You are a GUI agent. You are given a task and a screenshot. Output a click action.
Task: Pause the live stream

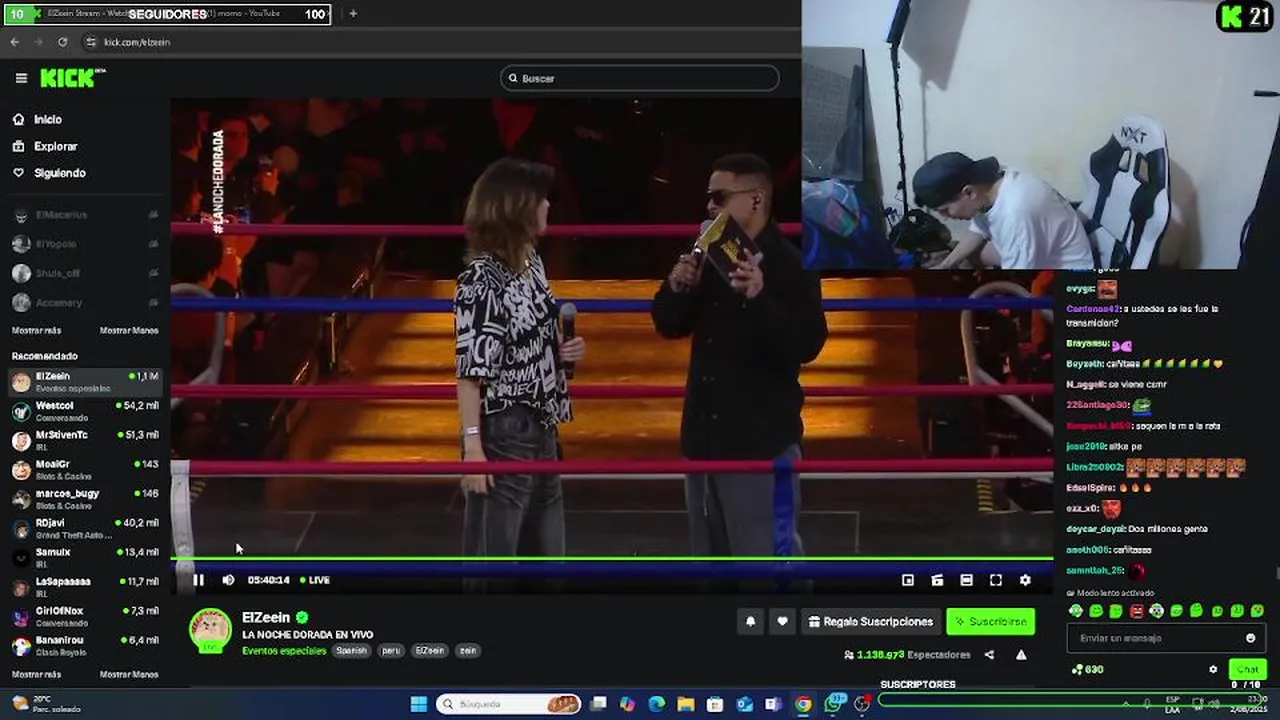tap(198, 580)
